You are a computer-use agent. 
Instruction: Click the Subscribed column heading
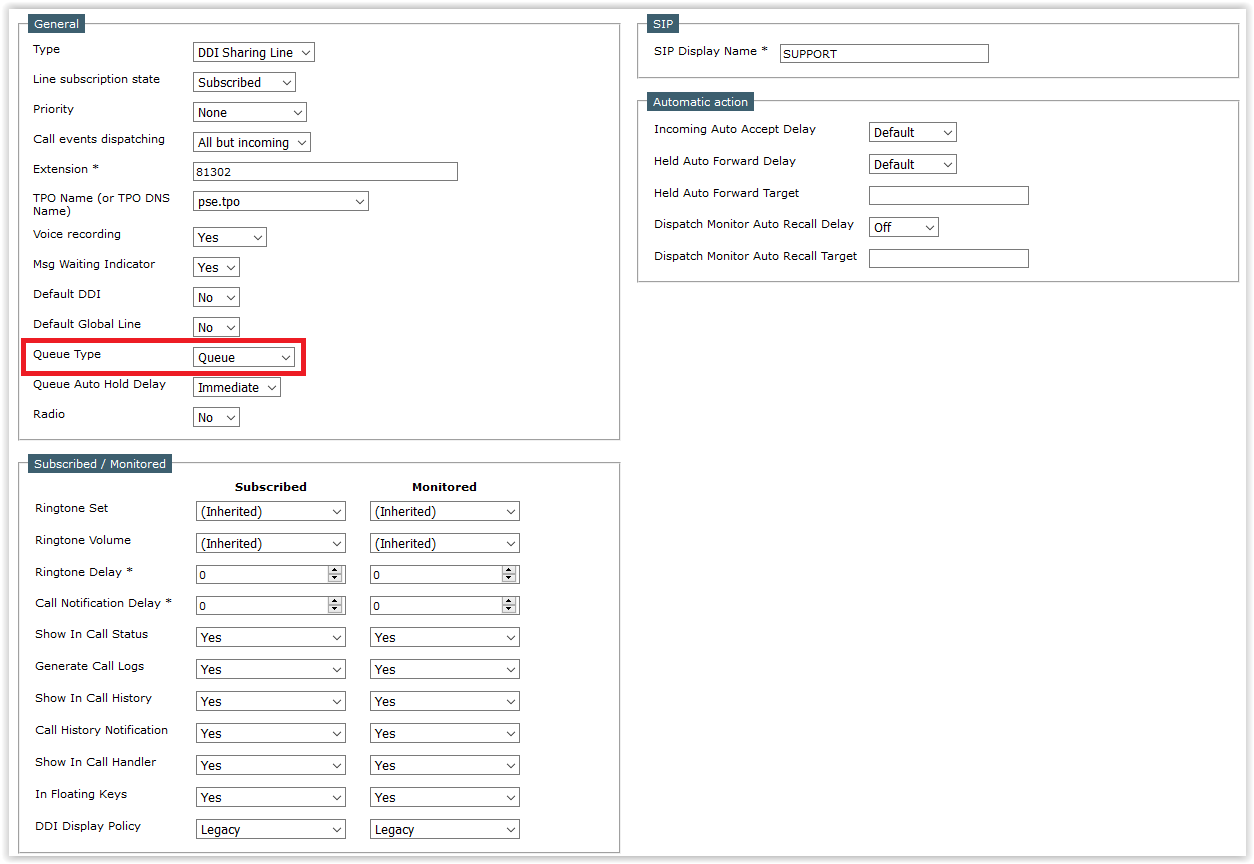(271, 487)
